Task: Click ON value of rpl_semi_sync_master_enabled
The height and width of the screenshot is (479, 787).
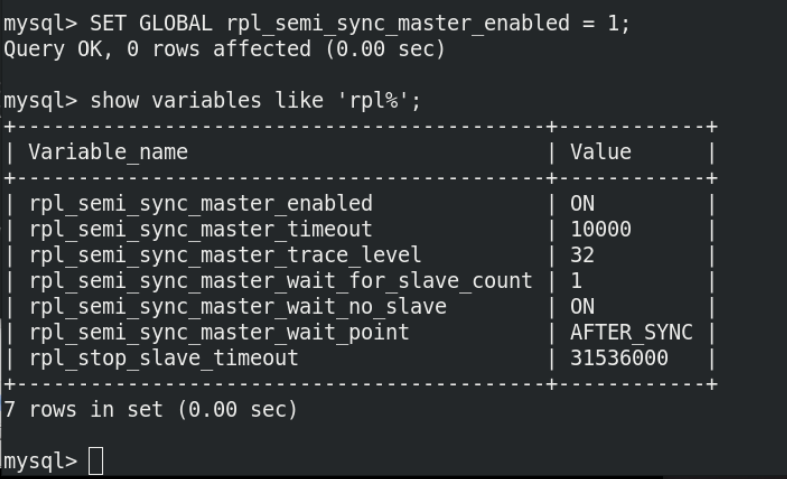Action: (x=582, y=203)
